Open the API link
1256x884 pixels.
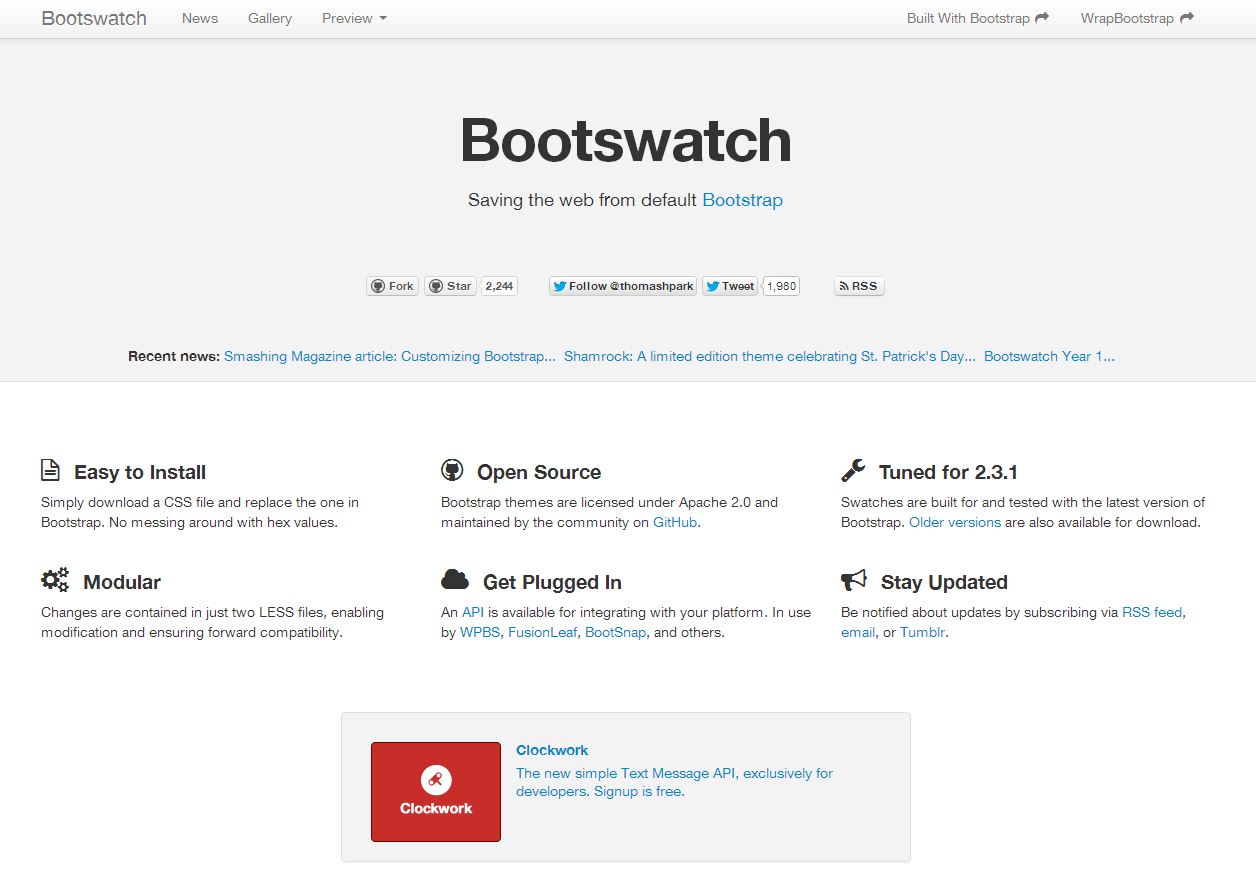(473, 612)
